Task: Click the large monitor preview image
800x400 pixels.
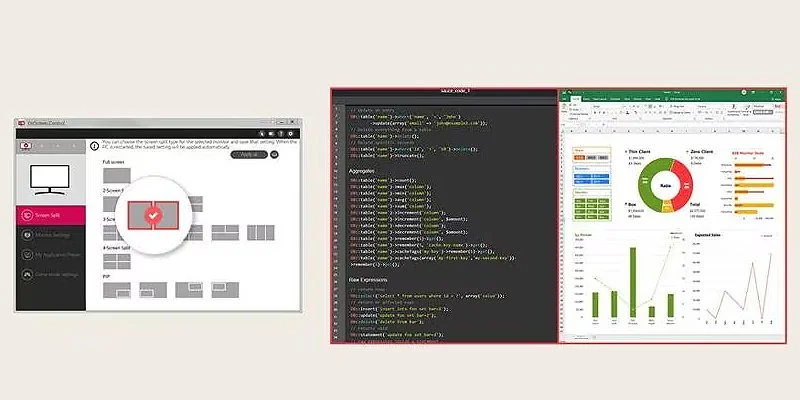Action: pos(49,180)
